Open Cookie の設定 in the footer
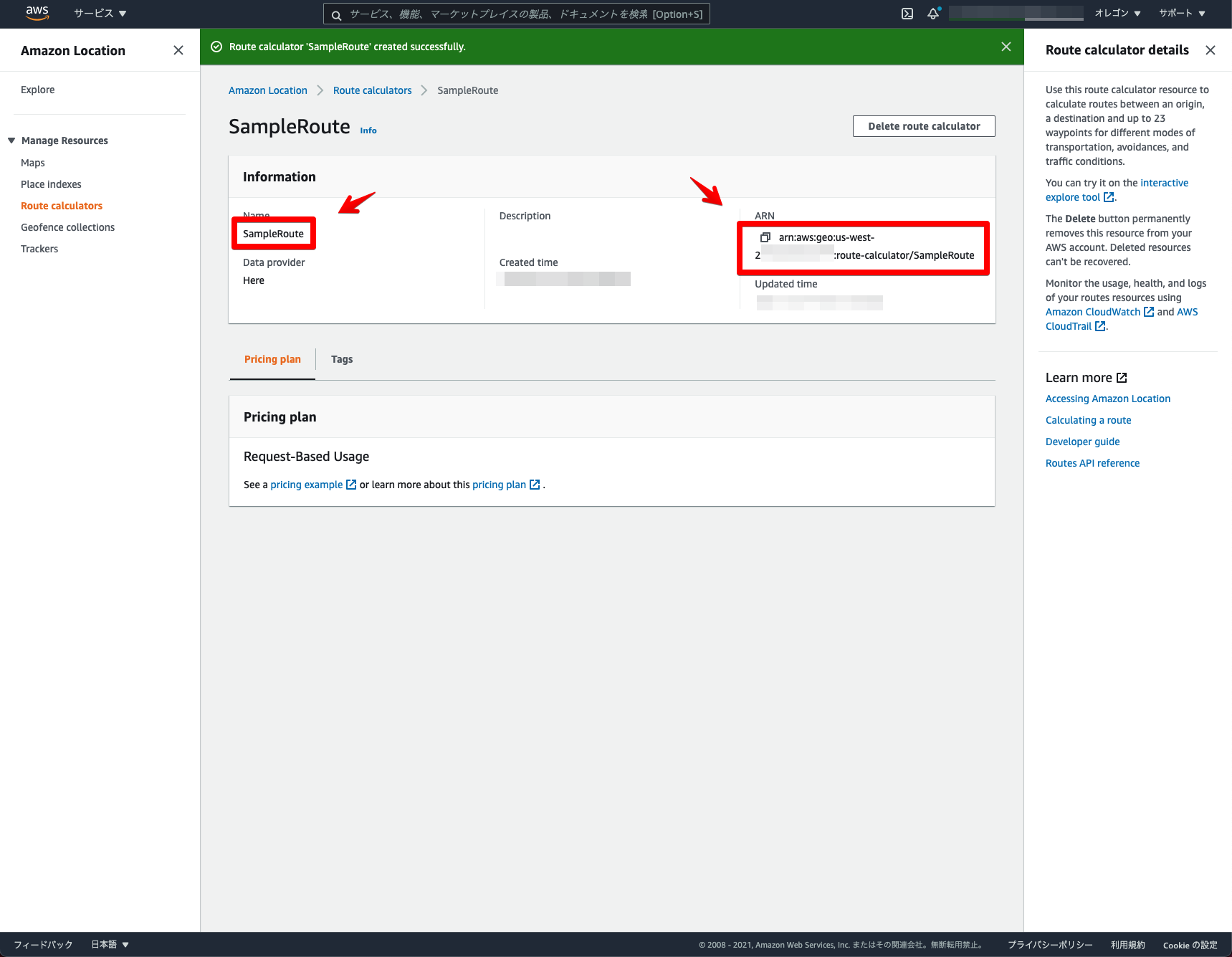This screenshot has height=957, width=1232. point(1190,945)
